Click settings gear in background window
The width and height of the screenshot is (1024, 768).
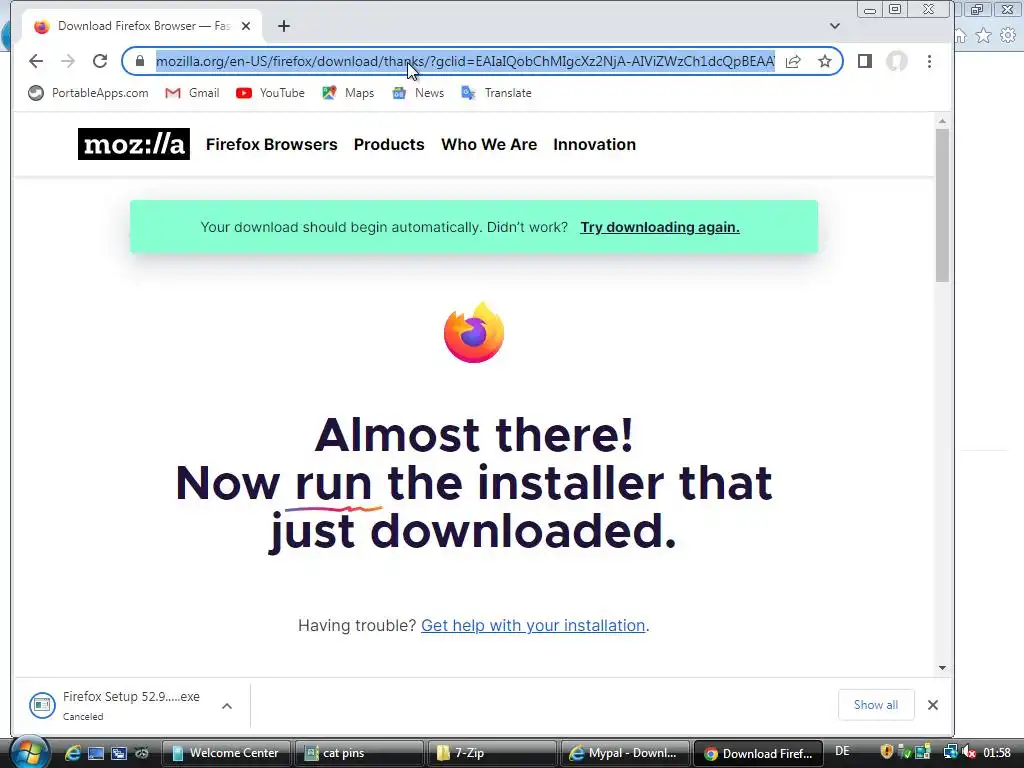[1008, 35]
